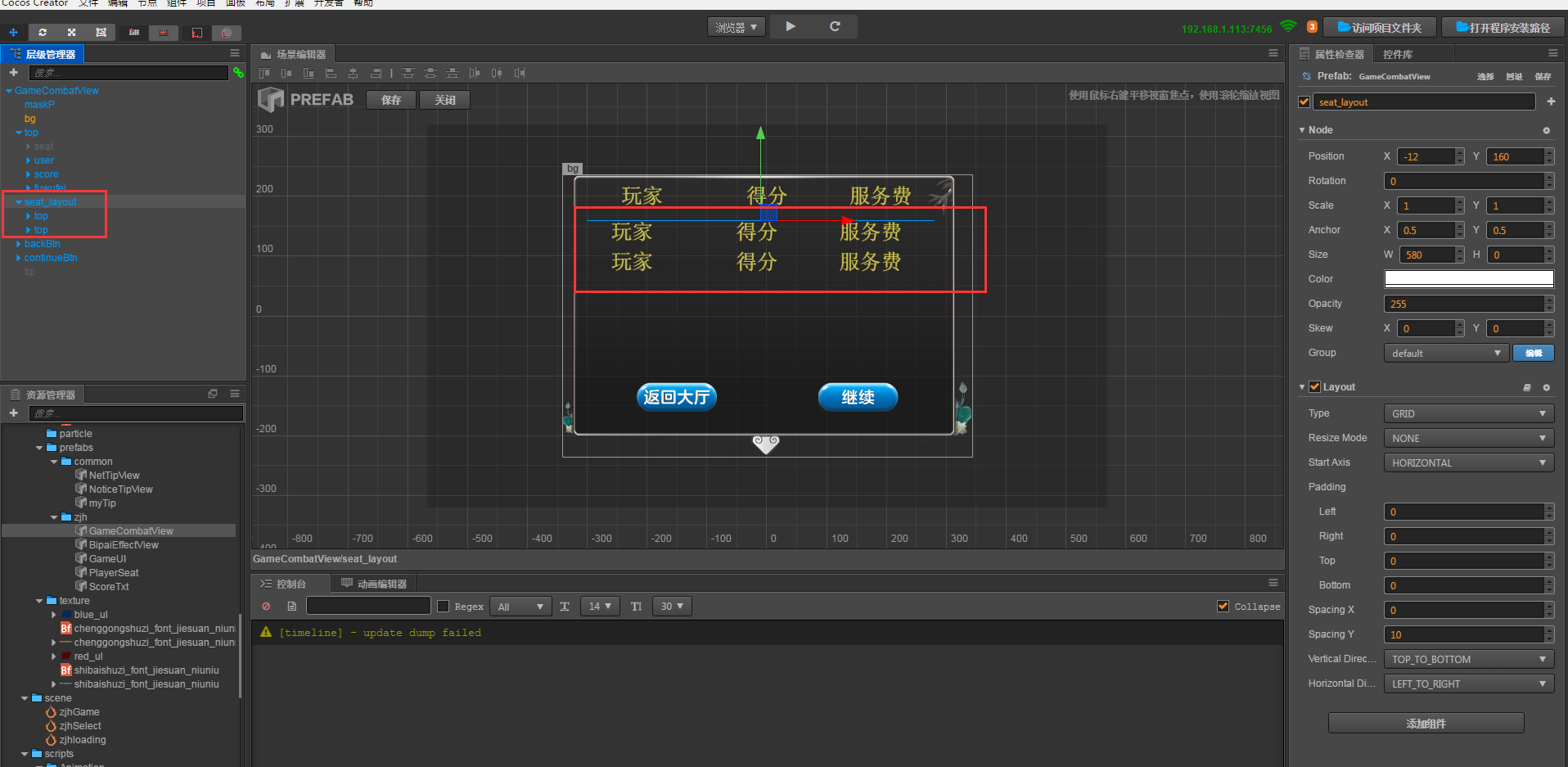The image size is (1568, 767).
Task: Switch to the 动画编辑器 tab
Action: click(374, 584)
